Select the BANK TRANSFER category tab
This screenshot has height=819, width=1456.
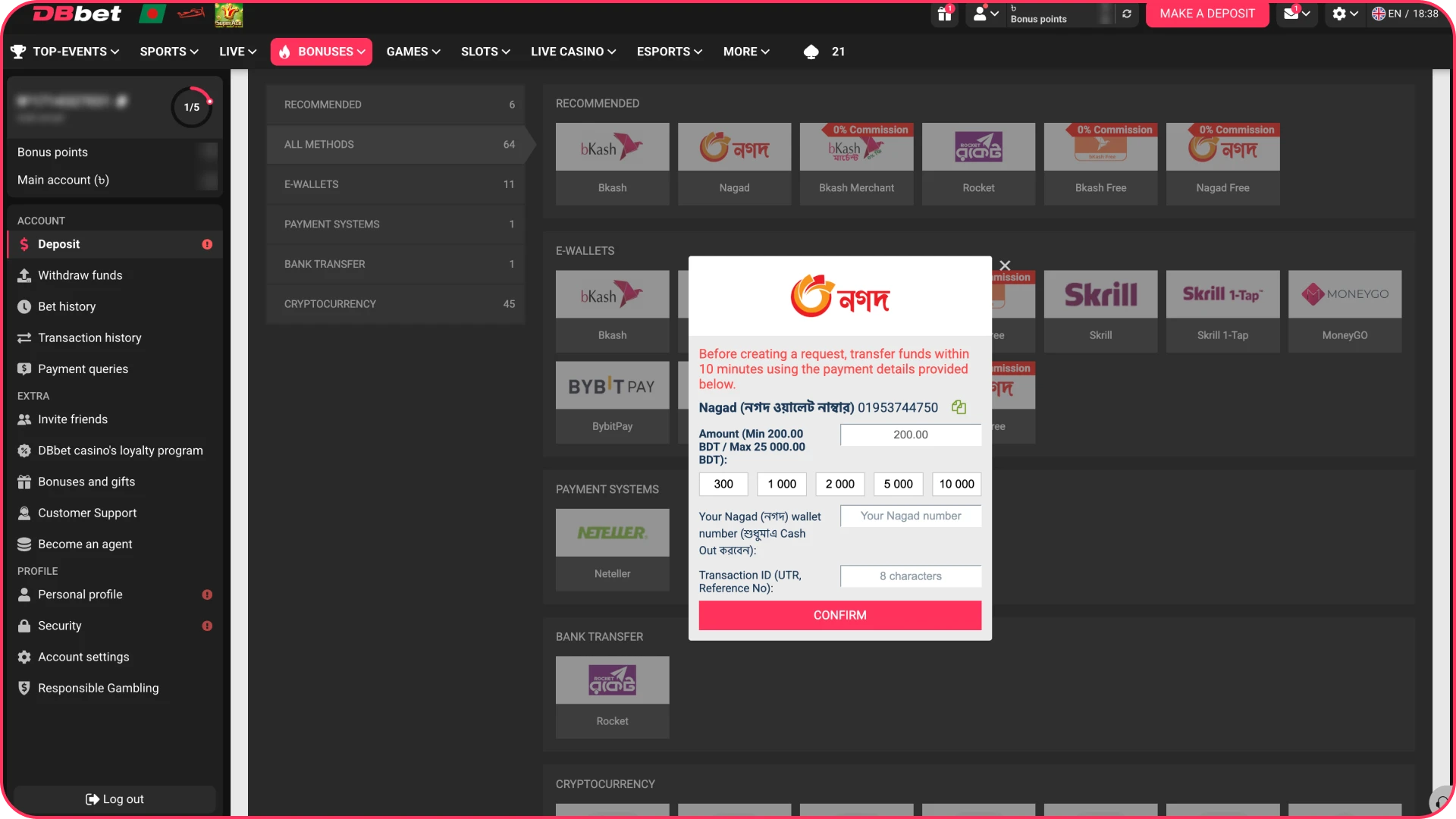click(396, 264)
